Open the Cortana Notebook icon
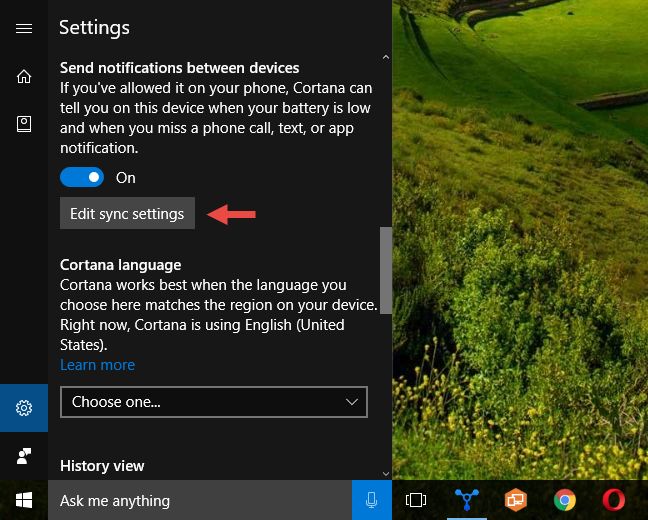The image size is (648, 520). [24, 124]
